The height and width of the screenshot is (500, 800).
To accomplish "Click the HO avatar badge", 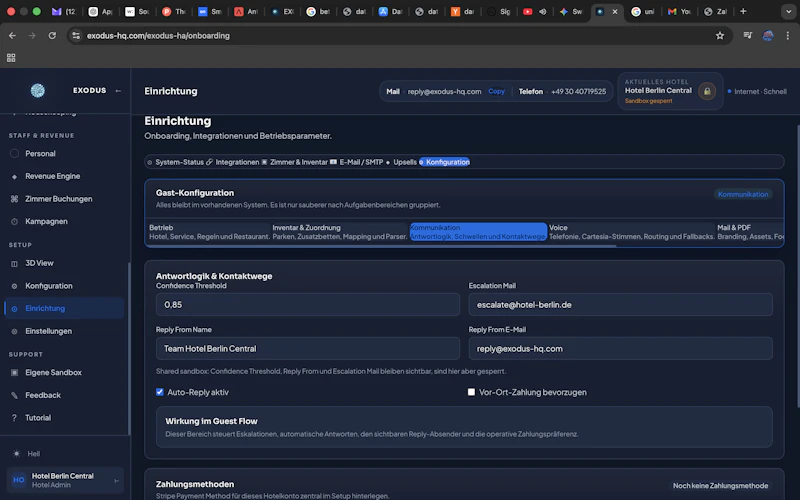I will click(x=19, y=480).
